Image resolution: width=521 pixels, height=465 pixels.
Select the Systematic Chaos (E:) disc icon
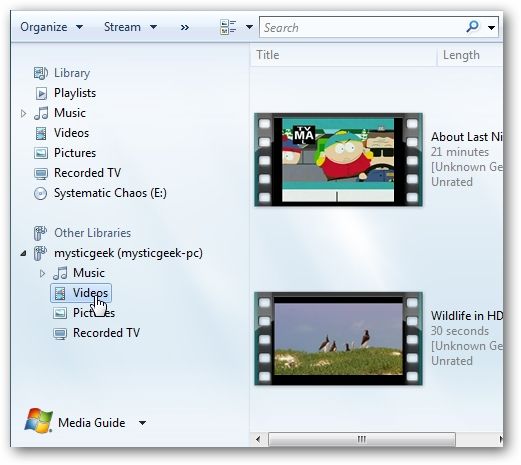[41, 193]
